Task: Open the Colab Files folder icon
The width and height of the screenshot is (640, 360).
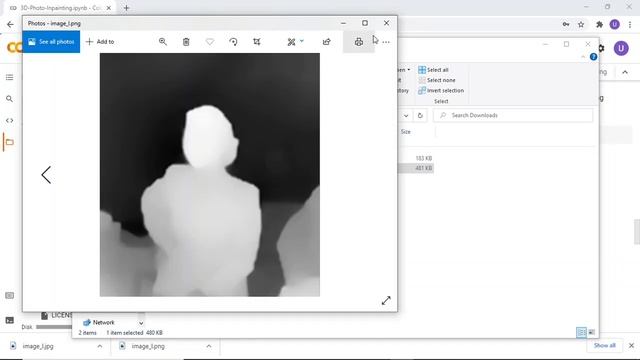Action: pyautogui.click(x=9, y=142)
